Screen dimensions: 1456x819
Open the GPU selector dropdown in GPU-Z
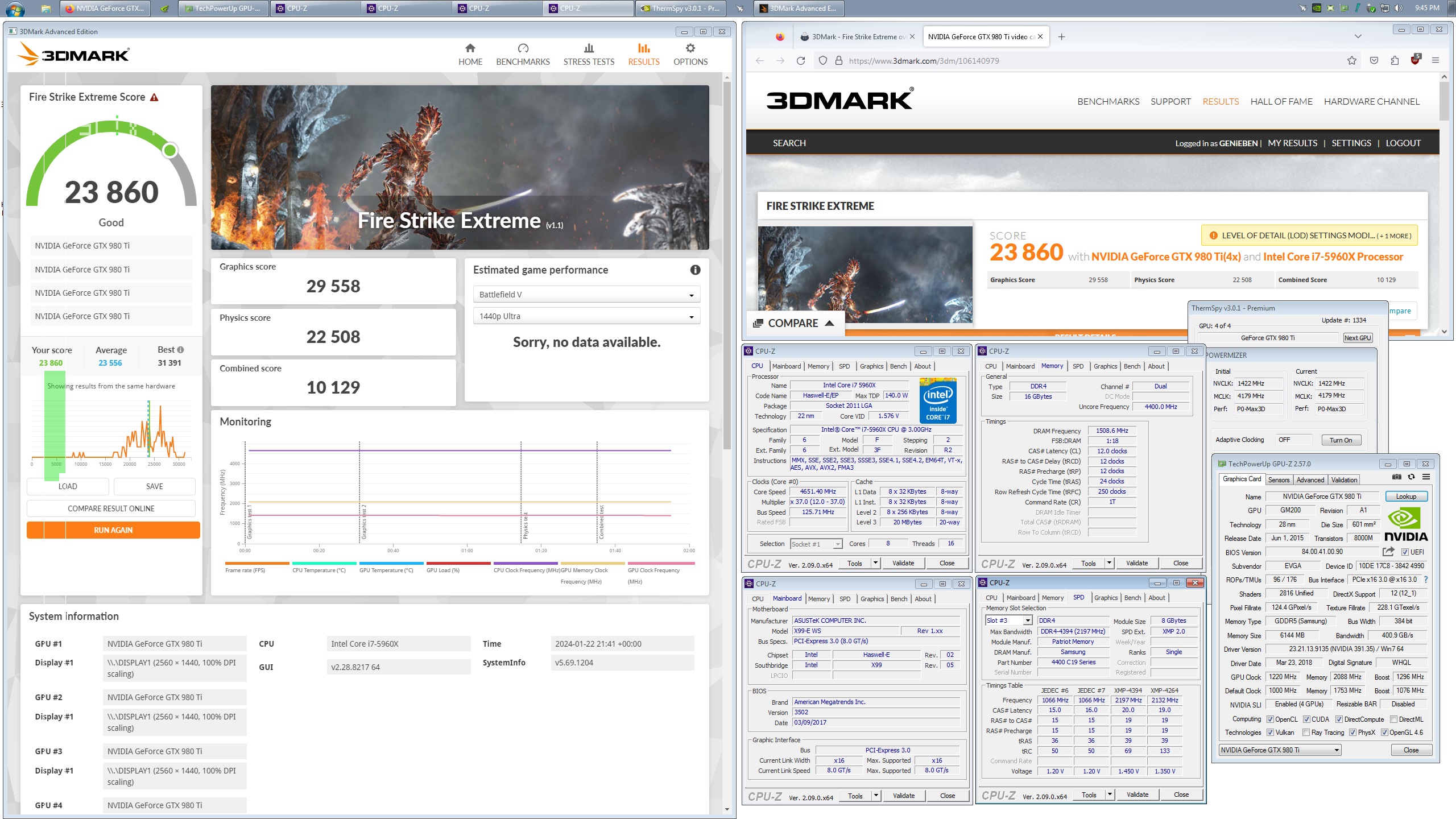[1280, 750]
